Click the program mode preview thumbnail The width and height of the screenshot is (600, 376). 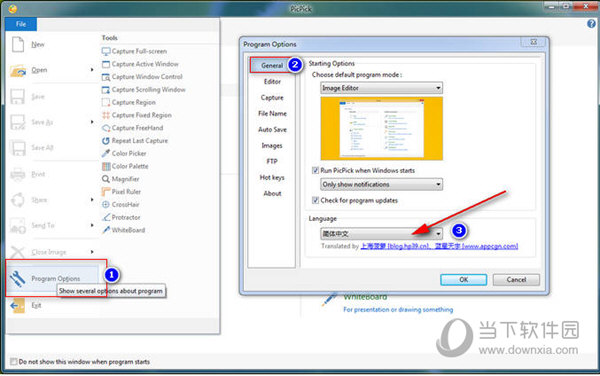382,129
